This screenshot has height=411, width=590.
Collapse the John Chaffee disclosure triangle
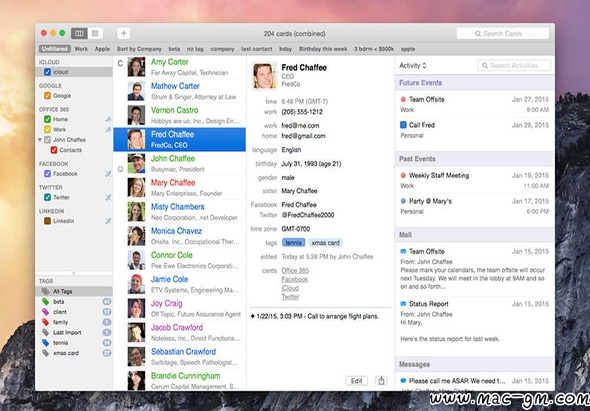(x=40, y=140)
